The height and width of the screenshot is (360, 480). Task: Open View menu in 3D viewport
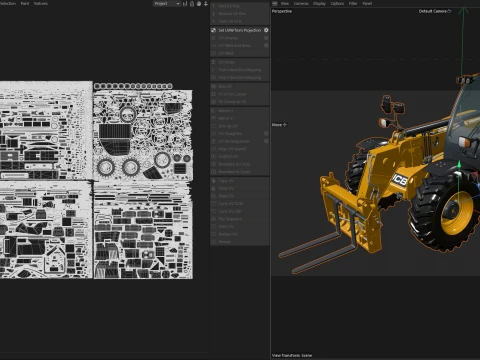tap(284, 4)
